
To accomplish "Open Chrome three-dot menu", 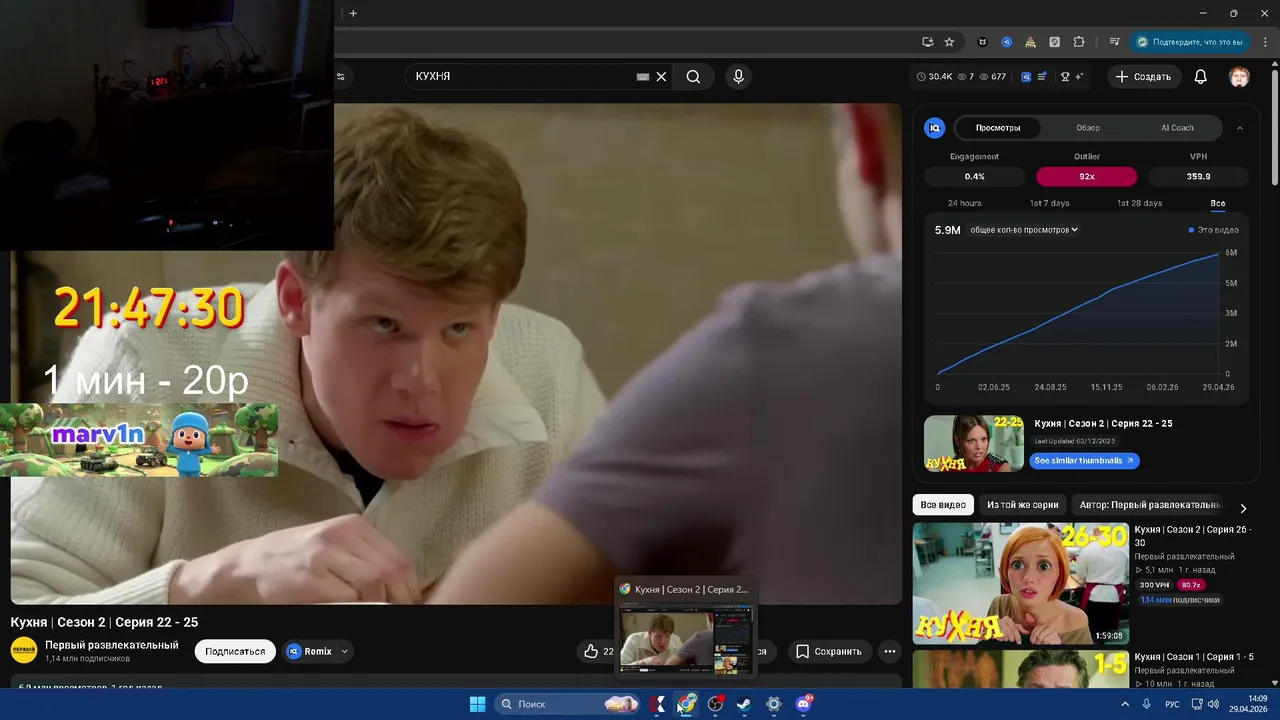I will click(x=1263, y=42).
